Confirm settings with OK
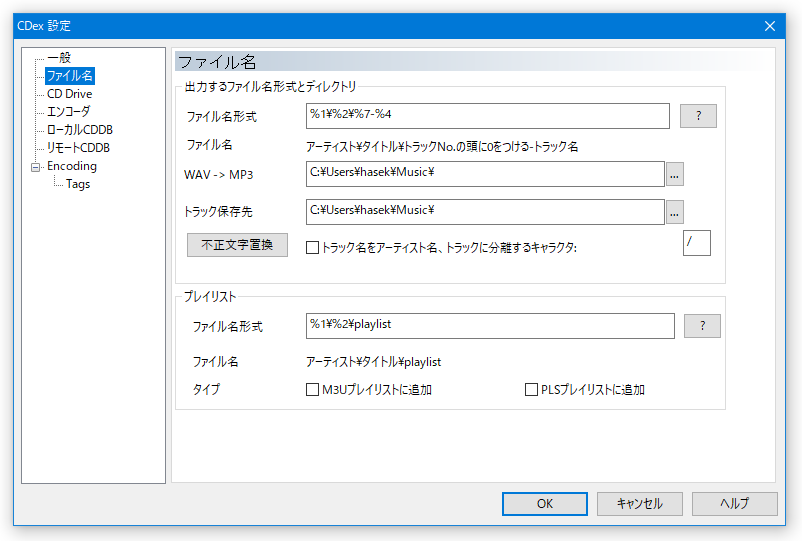Image resolution: width=802 pixels, height=541 pixels. pyautogui.click(x=545, y=504)
